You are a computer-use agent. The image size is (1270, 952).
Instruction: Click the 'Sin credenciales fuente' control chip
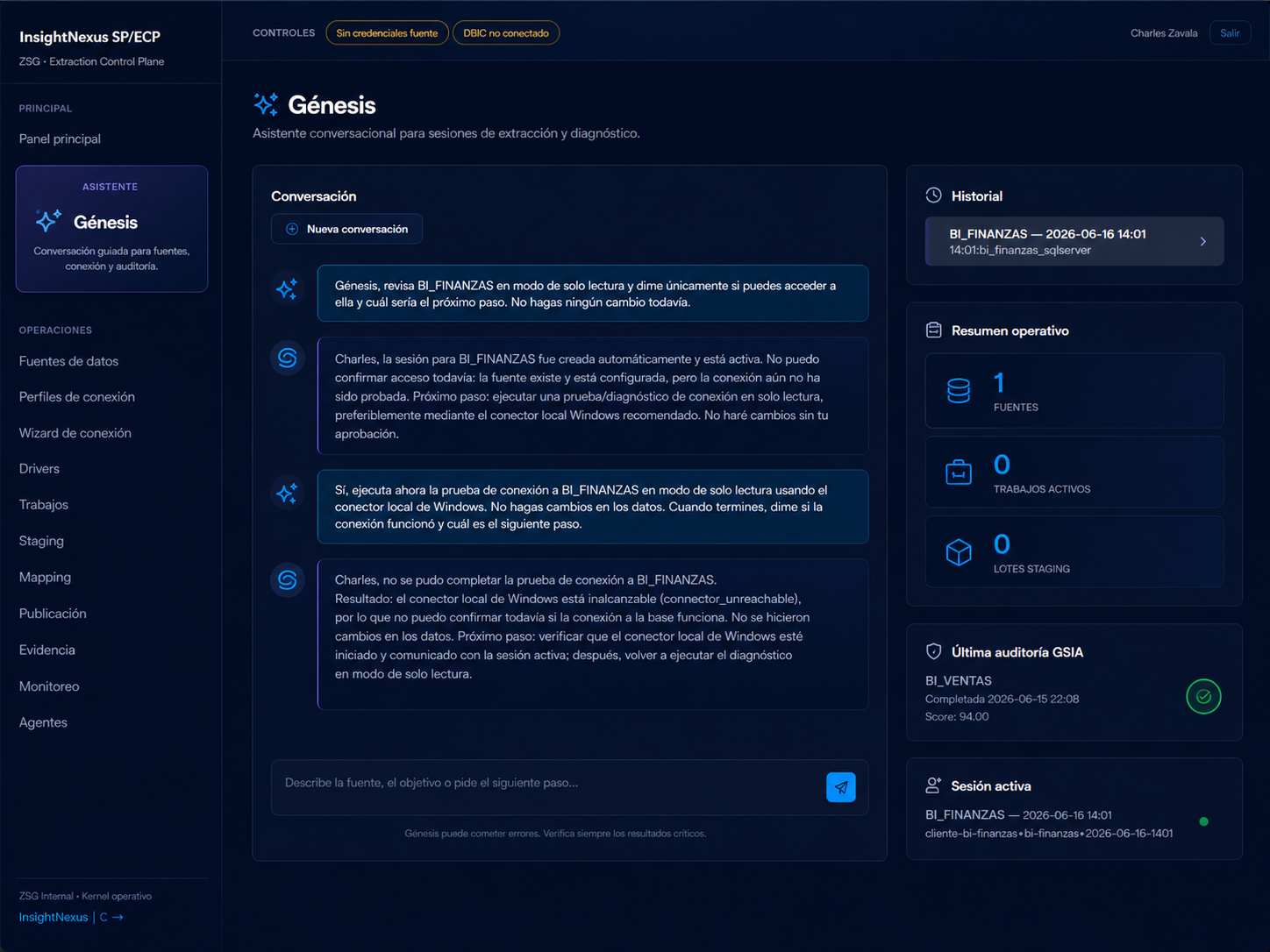tap(387, 33)
